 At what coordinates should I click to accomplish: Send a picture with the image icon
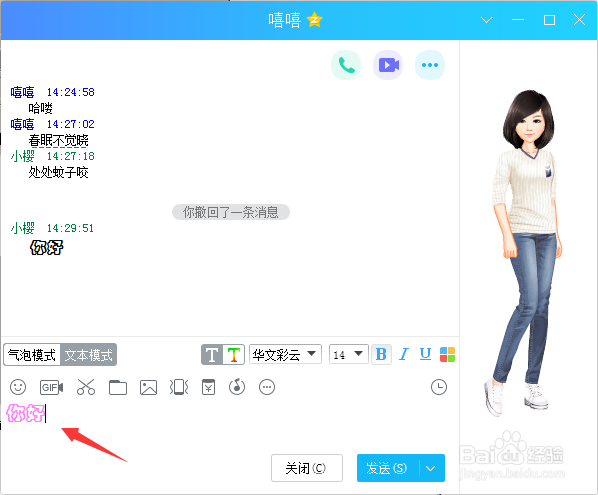(148, 387)
